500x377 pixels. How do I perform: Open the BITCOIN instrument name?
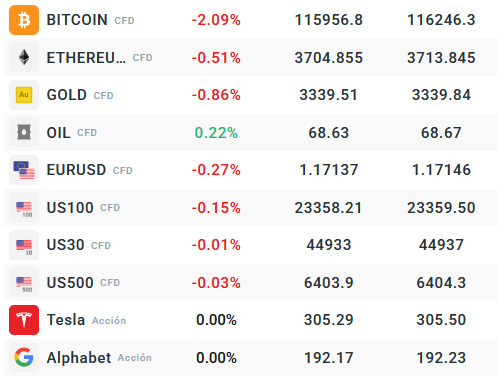(77, 20)
